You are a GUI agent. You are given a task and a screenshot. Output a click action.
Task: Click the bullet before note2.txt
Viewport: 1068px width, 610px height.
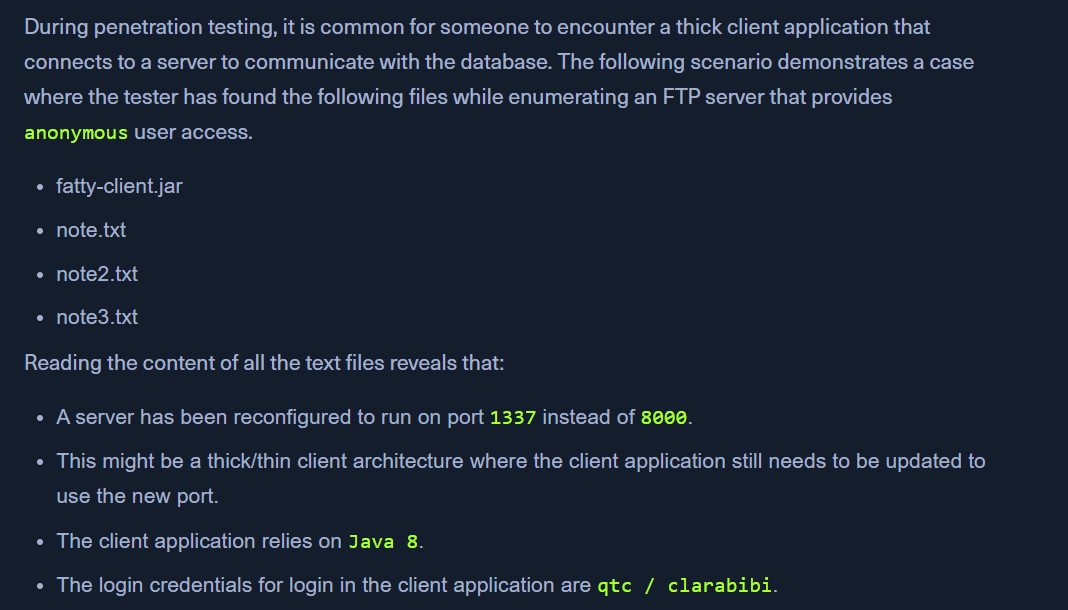click(x=41, y=274)
